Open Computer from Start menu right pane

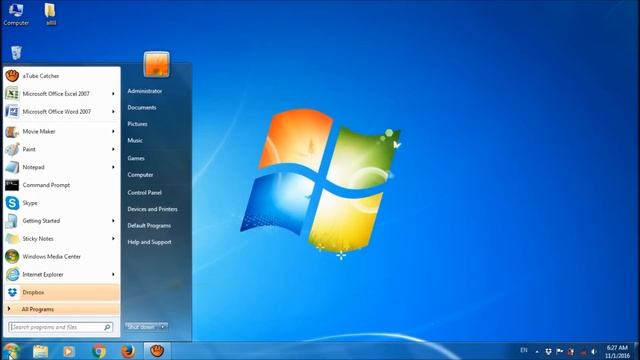point(140,175)
